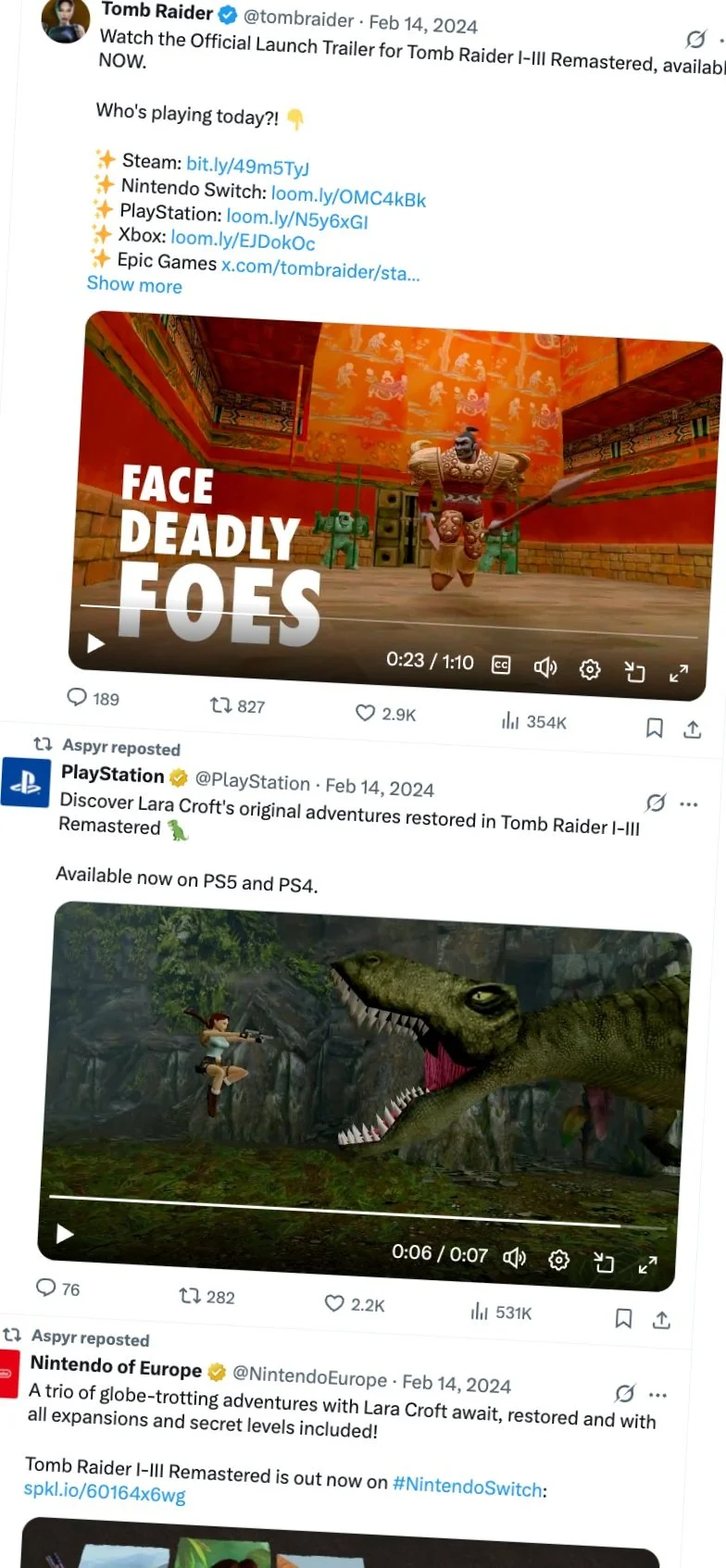Open PlayStation profile avatar

pyautogui.click(x=25, y=782)
